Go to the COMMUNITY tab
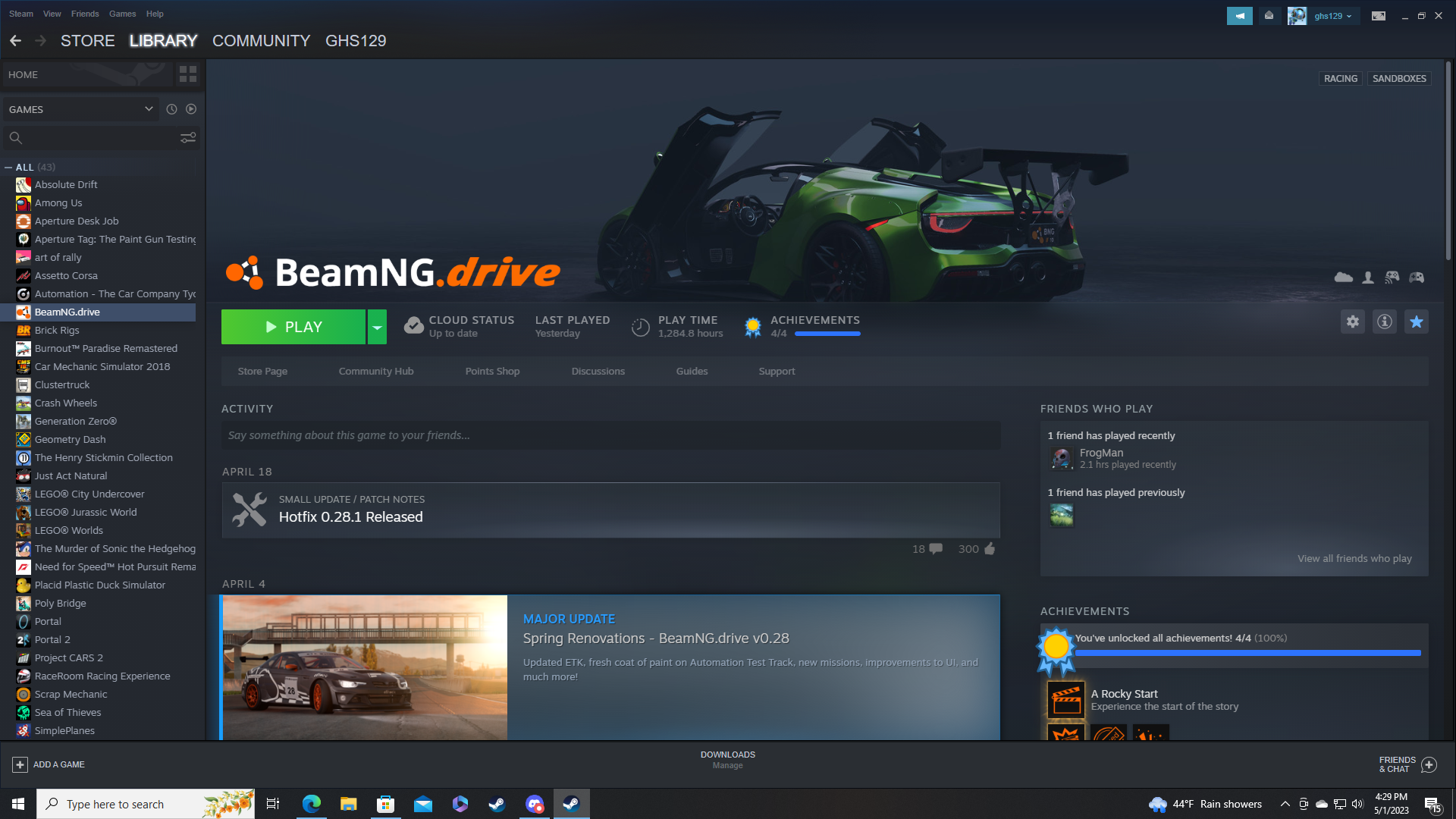 [x=261, y=41]
